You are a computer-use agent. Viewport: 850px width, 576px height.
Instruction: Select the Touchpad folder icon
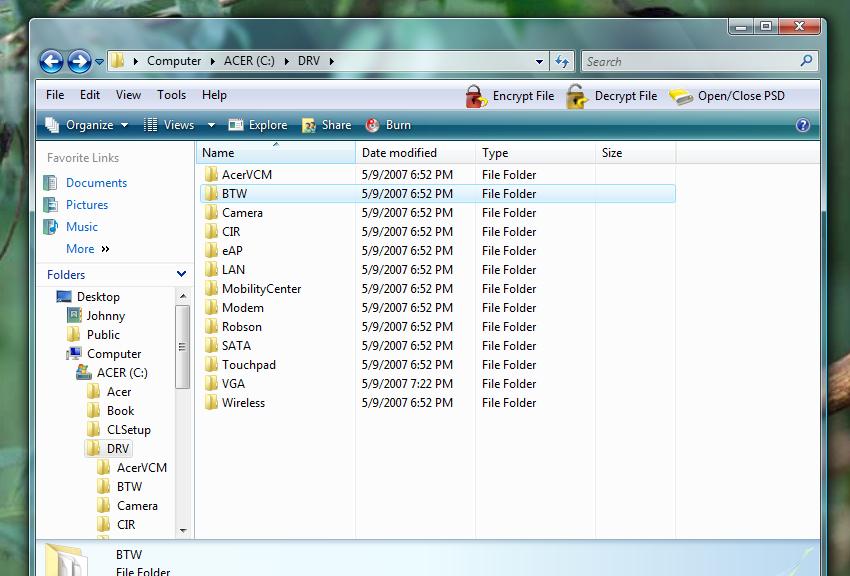pyautogui.click(x=211, y=364)
